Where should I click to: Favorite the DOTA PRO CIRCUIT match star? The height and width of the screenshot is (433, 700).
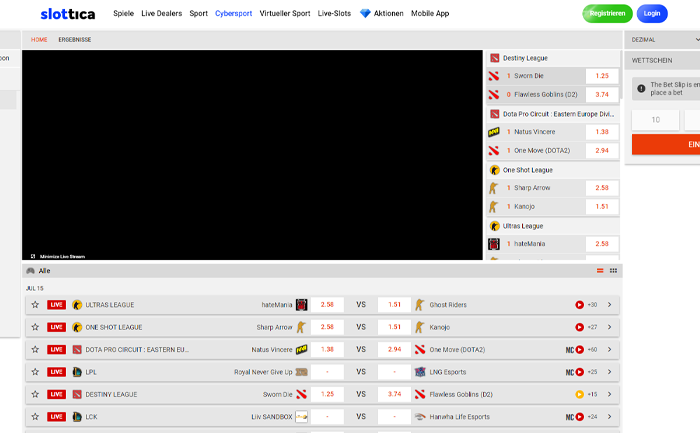pyautogui.click(x=35, y=350)
